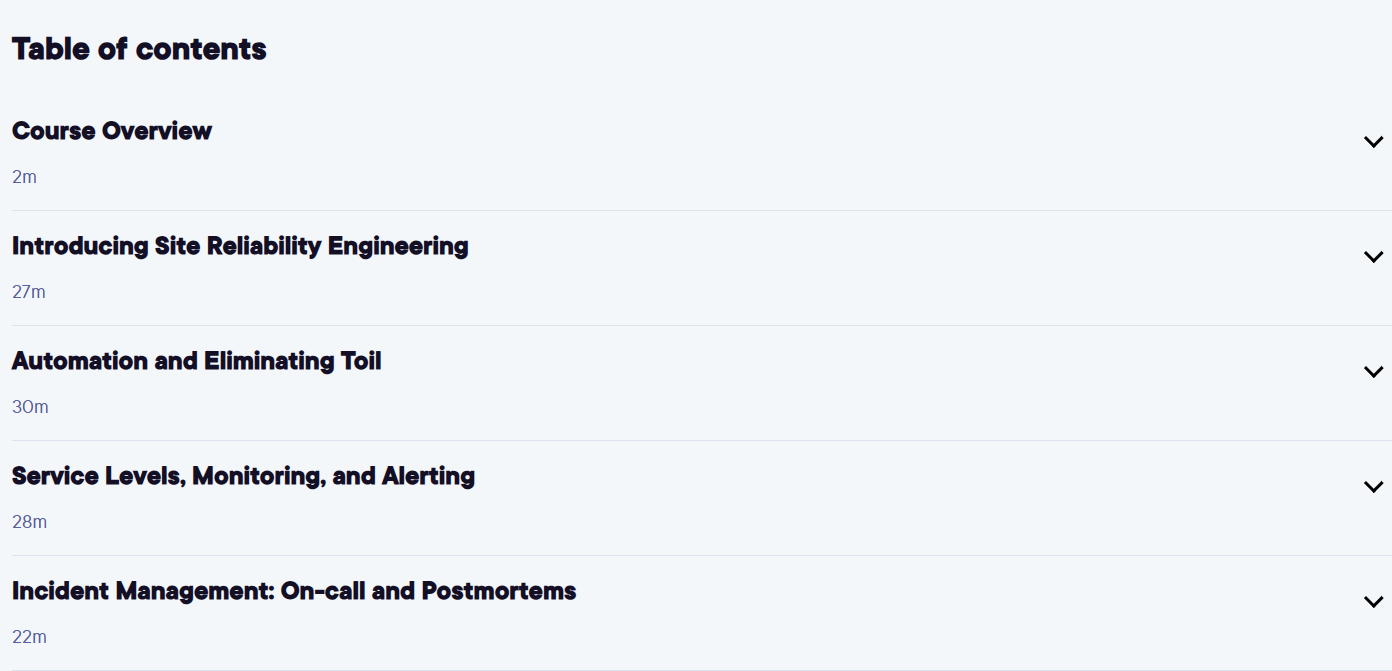The width and height of the screenshot is (1392, 671).
Task: Click the 30m duration label
Action: coord(30,407)
